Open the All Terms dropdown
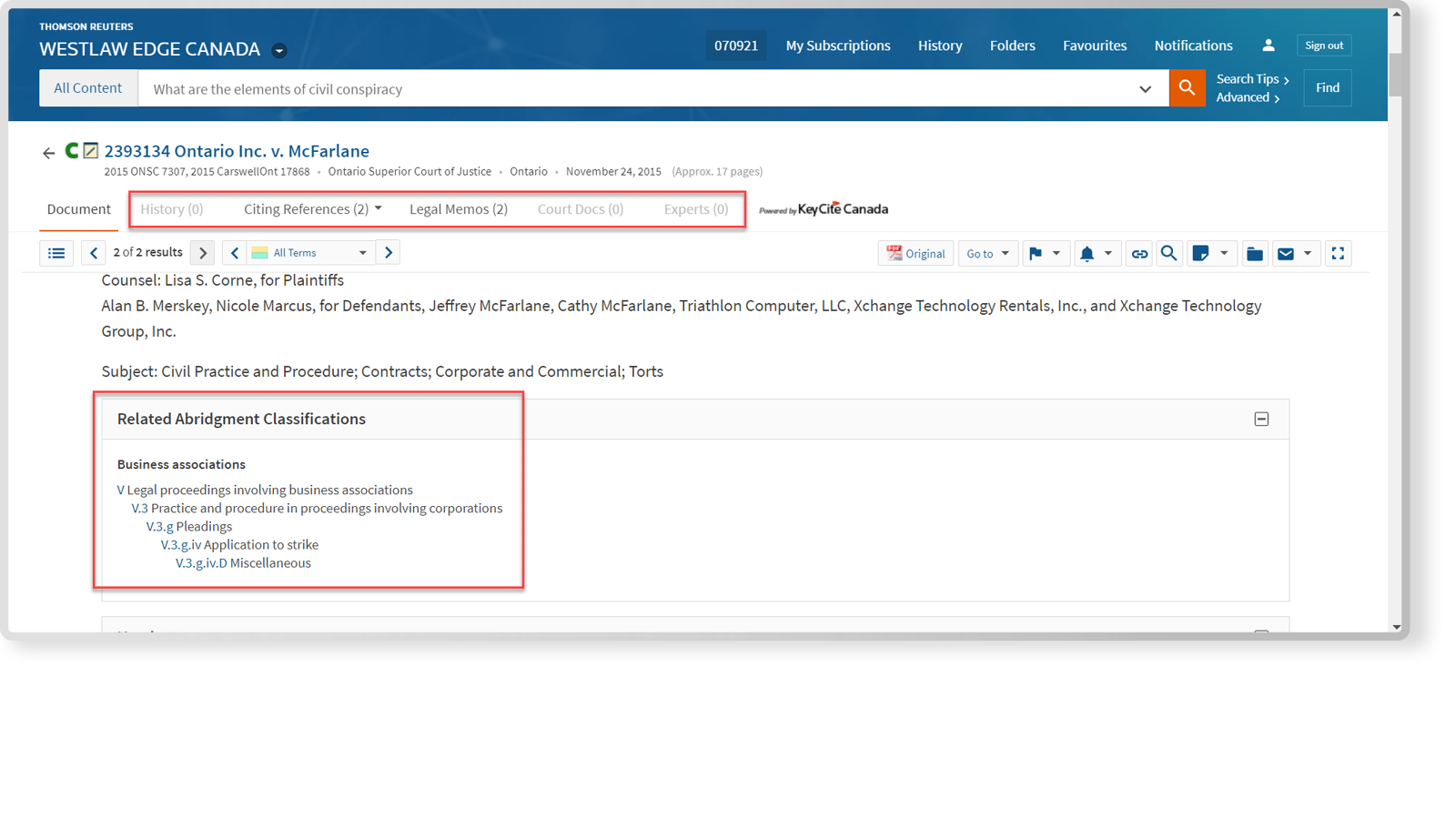This screenshot has height=819, width=1456. point(311,253)
